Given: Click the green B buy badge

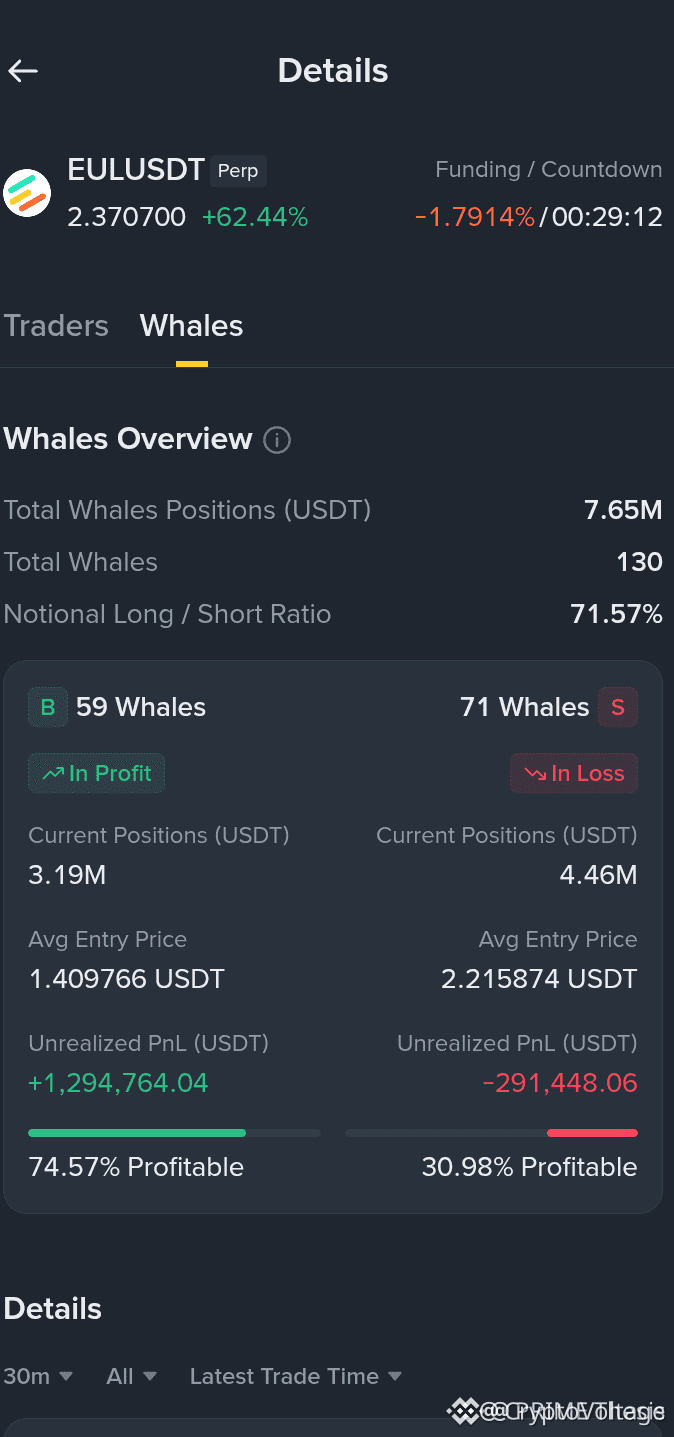Looking at the screenshot, I should click(47, 707).
